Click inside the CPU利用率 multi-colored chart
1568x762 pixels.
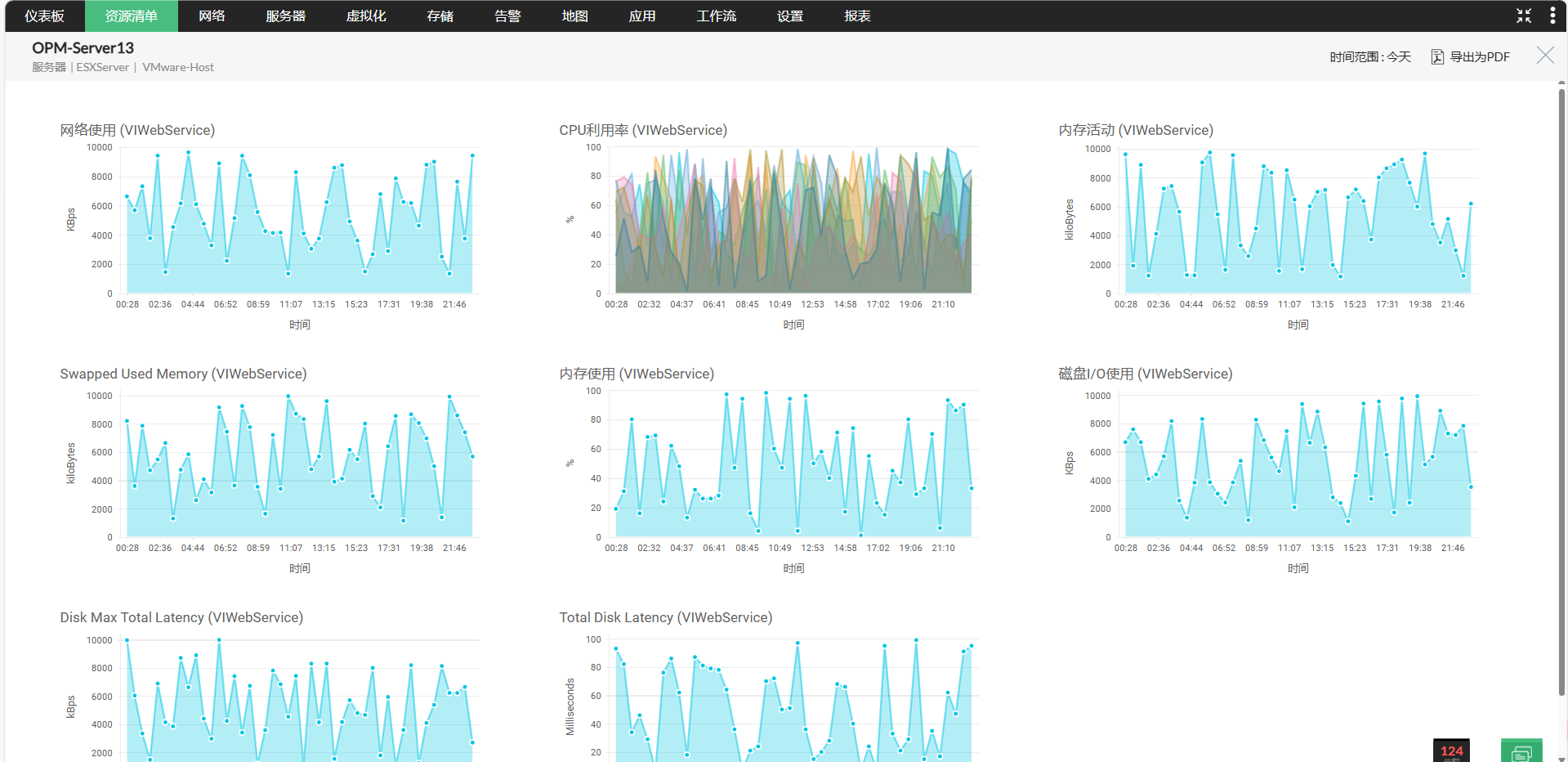tap(793, 221)
